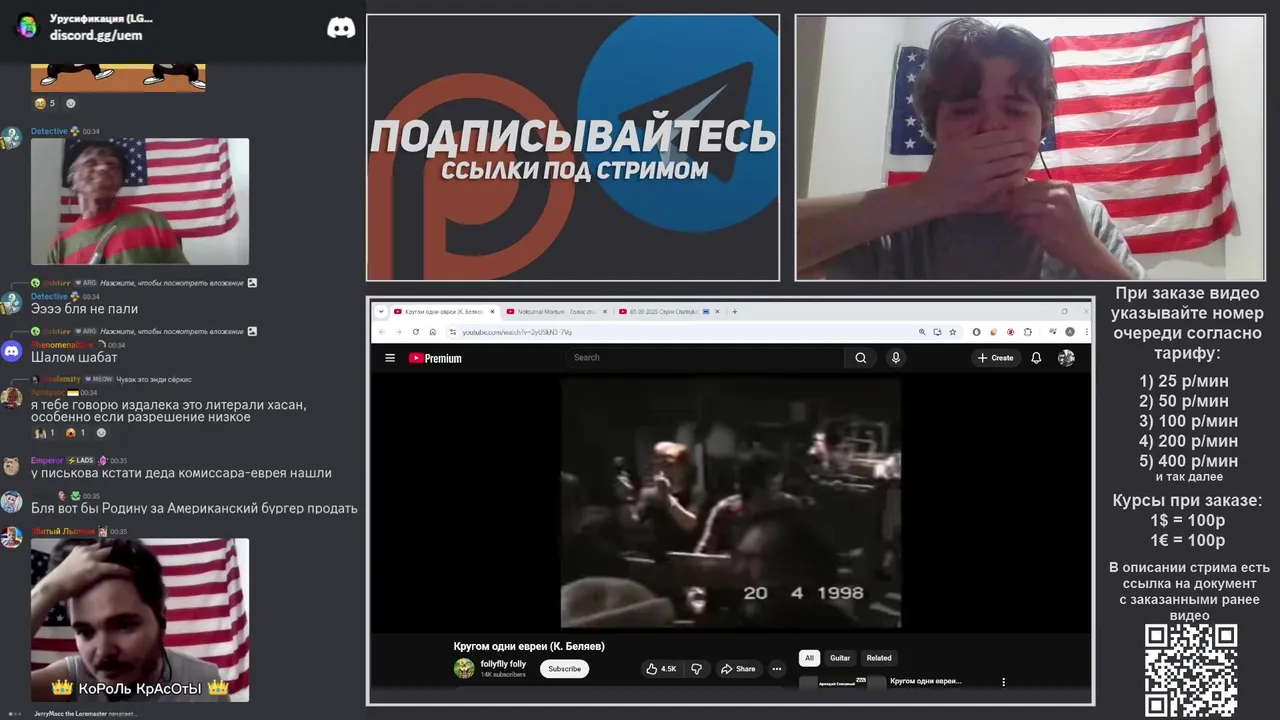Open the КоРоЛь КрАсОтЫ image attachment
This screenshot has height=720, width=1280.
tap(140, 620)
